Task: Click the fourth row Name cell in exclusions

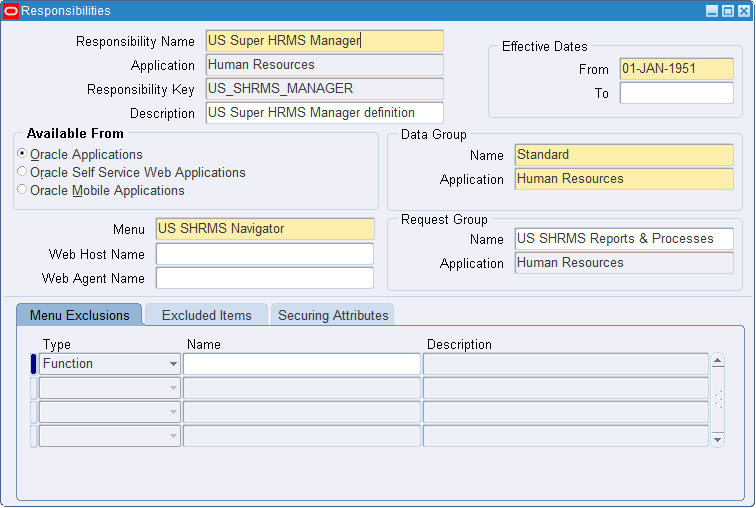Action: click(302, 436)
